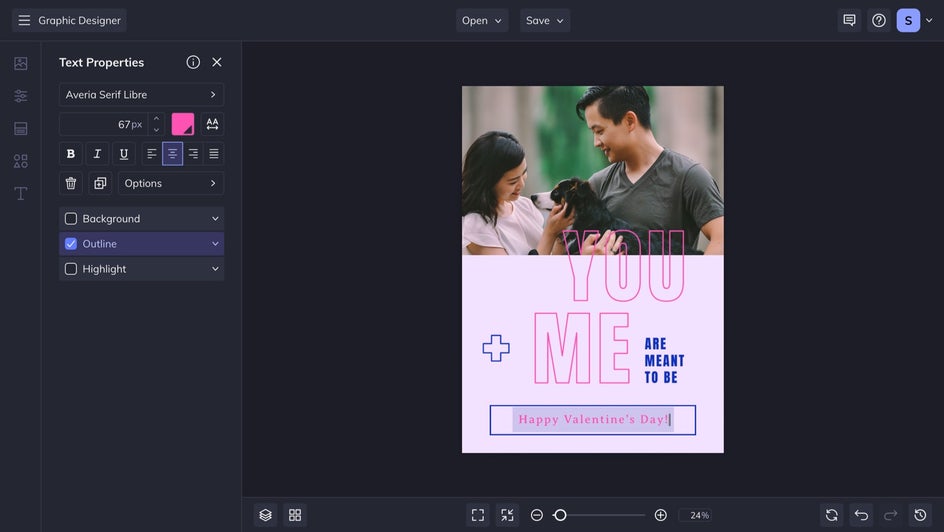Align text center
944x532 pixels.
172,153
